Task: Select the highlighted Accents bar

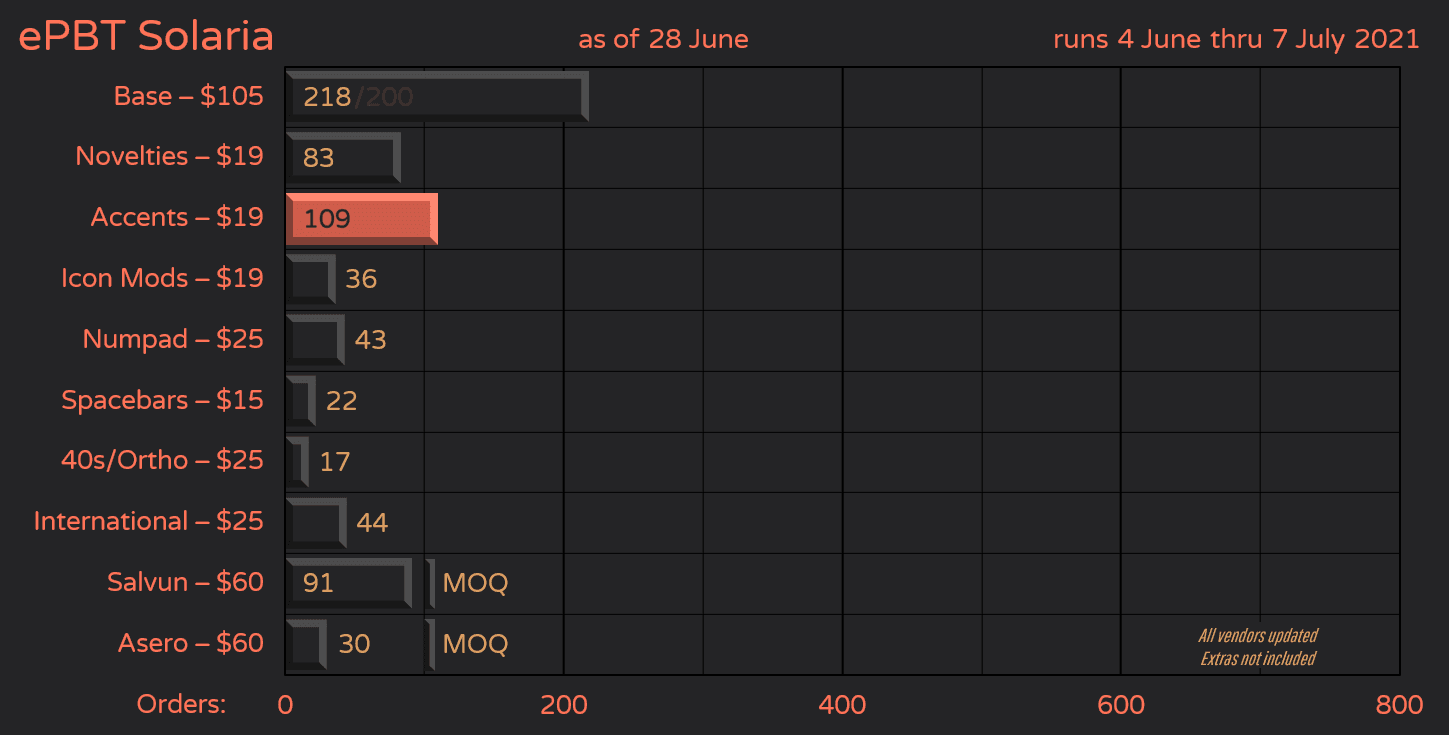Action: (360, 218)
